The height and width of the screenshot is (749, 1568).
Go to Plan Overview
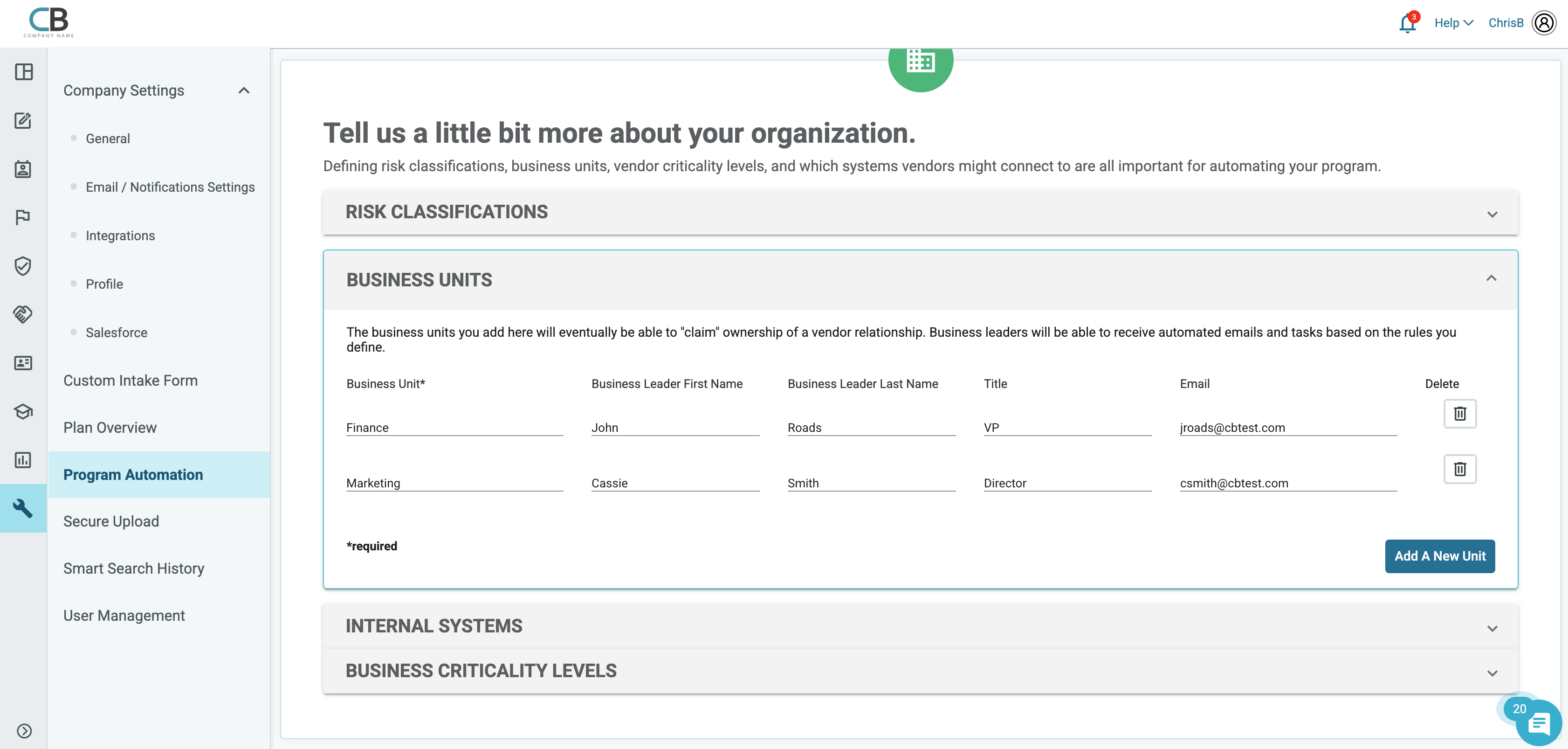click(x=110, y=428)
